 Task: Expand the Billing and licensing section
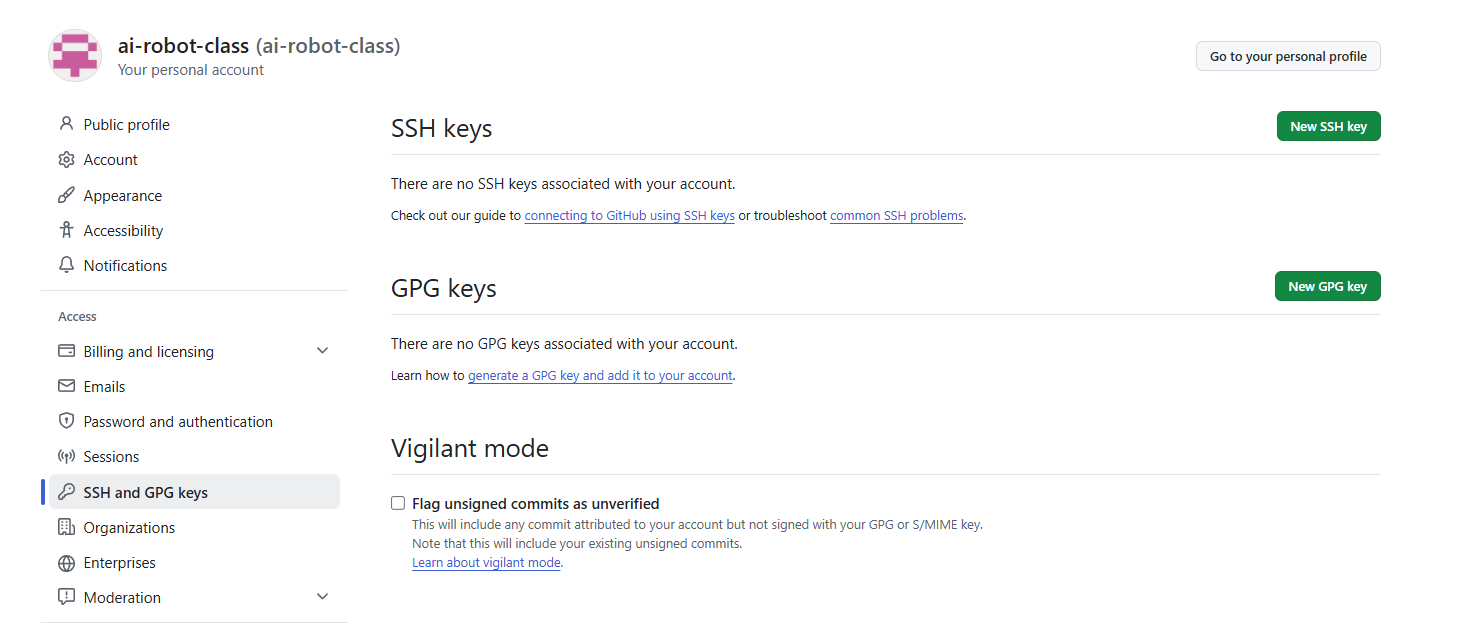[322, 350]
